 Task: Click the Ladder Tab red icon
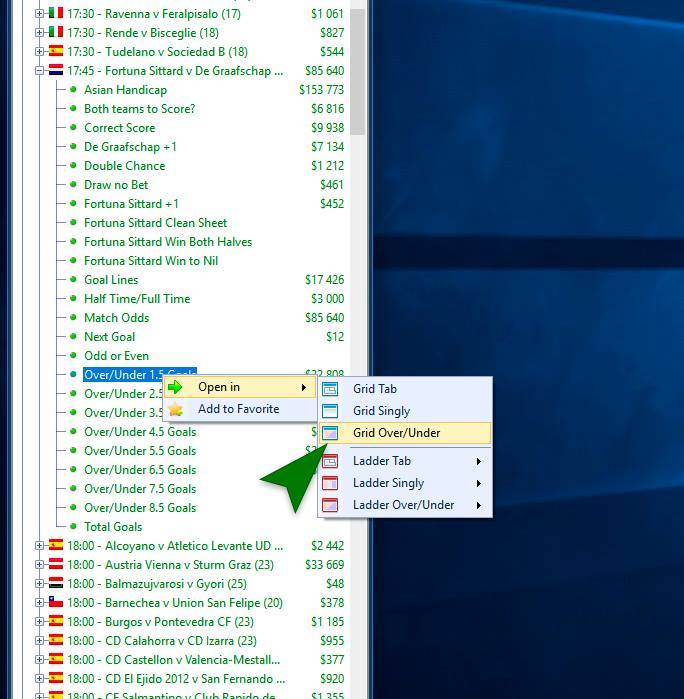pyautogui.click(x=330, y=461)
